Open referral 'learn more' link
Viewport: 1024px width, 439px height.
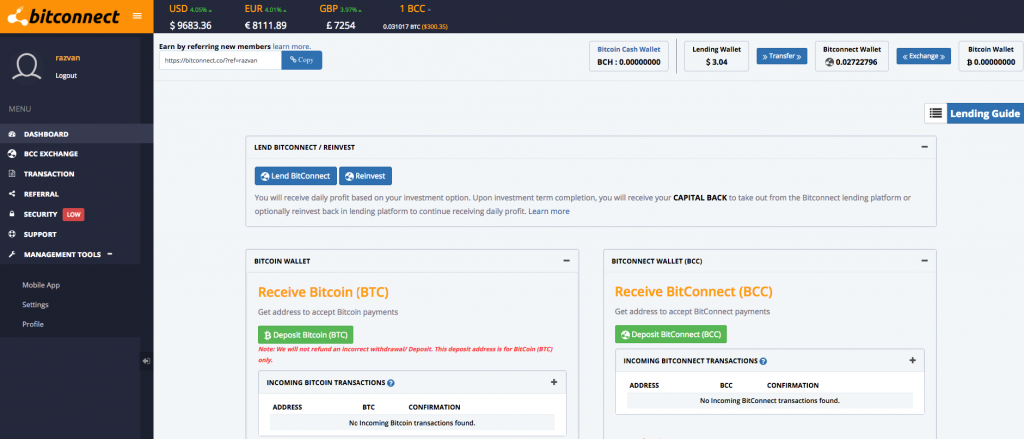point(291,46)
